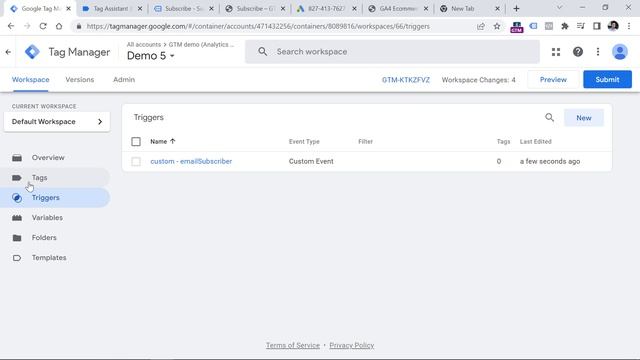This screenshot has height=360, width=640.
Task: Click the Templates sidebar icon
Action: [17, 258]
